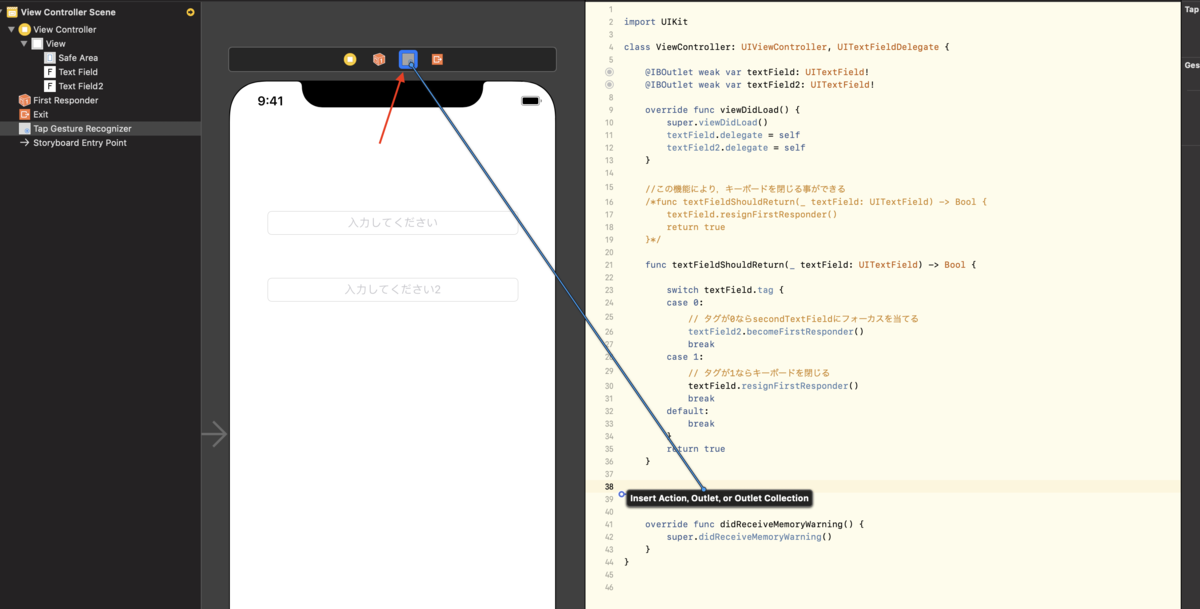Click 'override func viewDidLoad()' line
1200x609 pixels.
point(723,110)
